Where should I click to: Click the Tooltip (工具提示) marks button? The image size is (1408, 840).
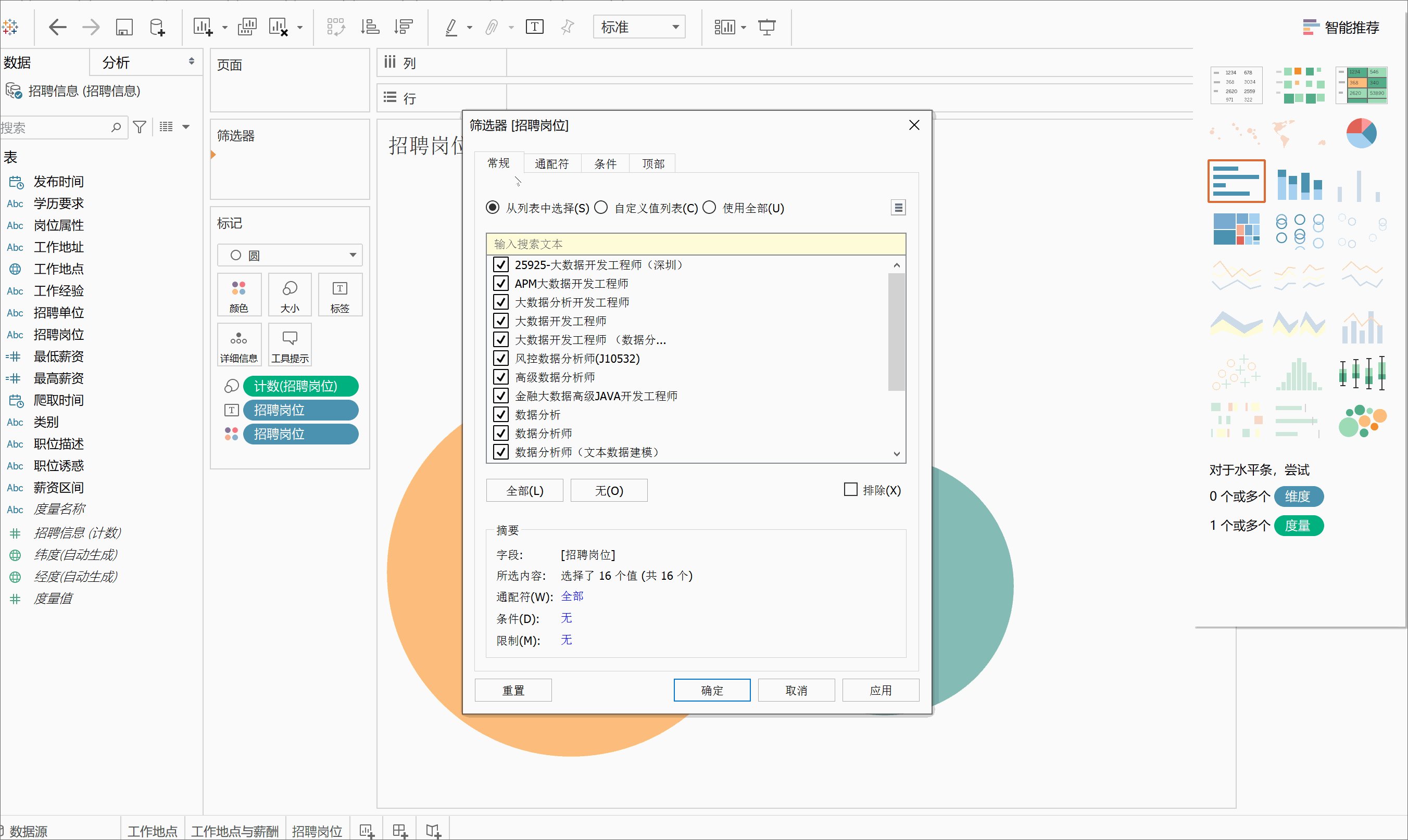[x=290, y=344]
